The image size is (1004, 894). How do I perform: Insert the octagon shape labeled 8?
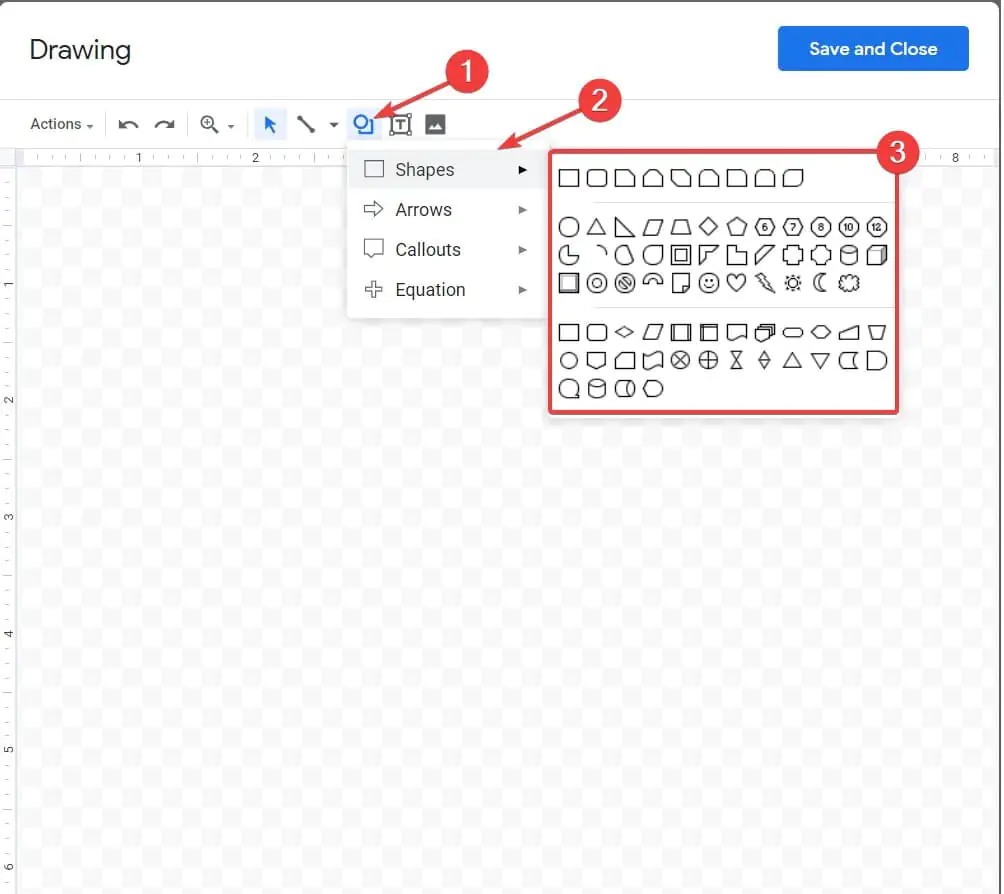pos(820,227)
